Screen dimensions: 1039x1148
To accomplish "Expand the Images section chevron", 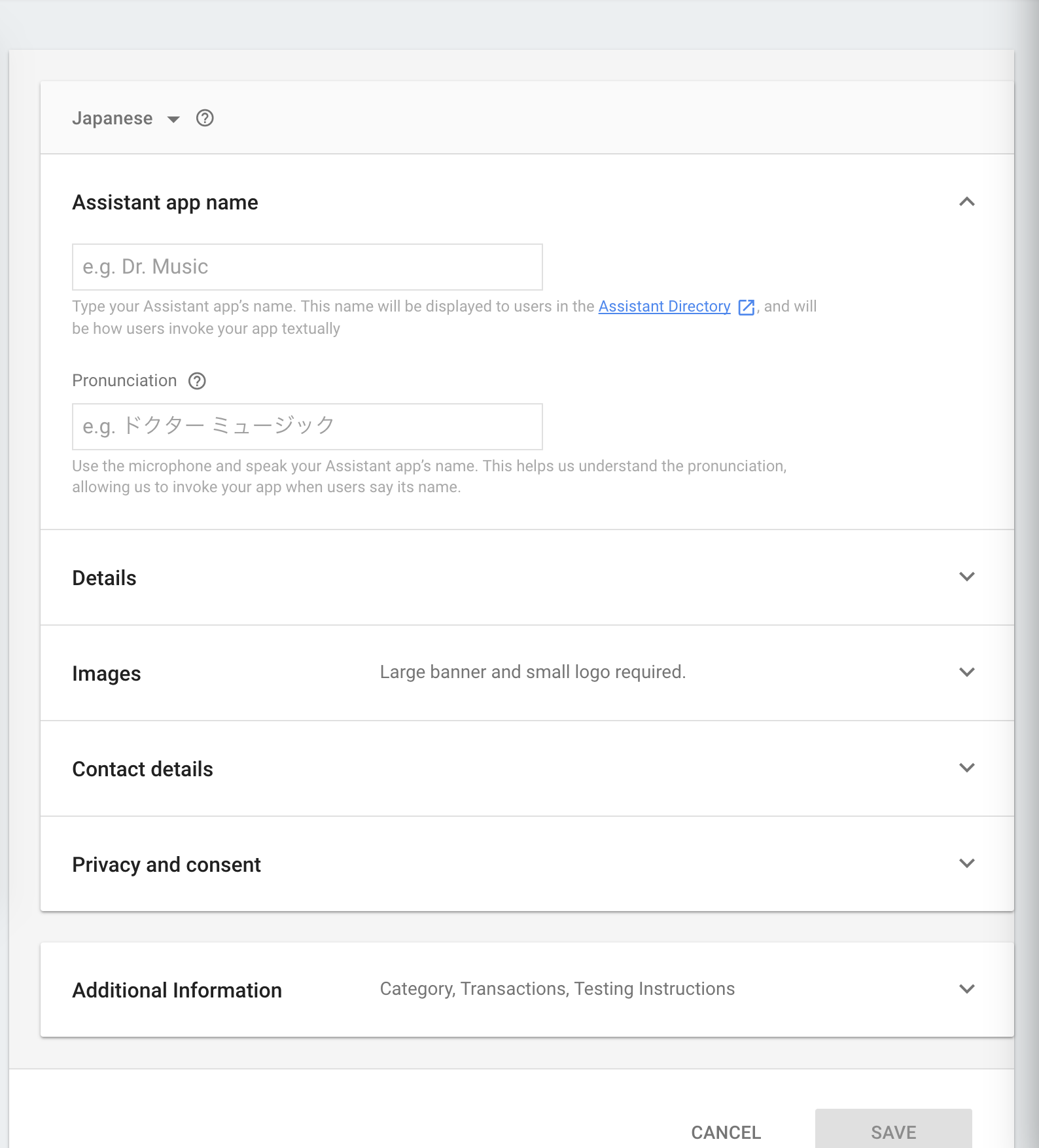I will point(966,672).
